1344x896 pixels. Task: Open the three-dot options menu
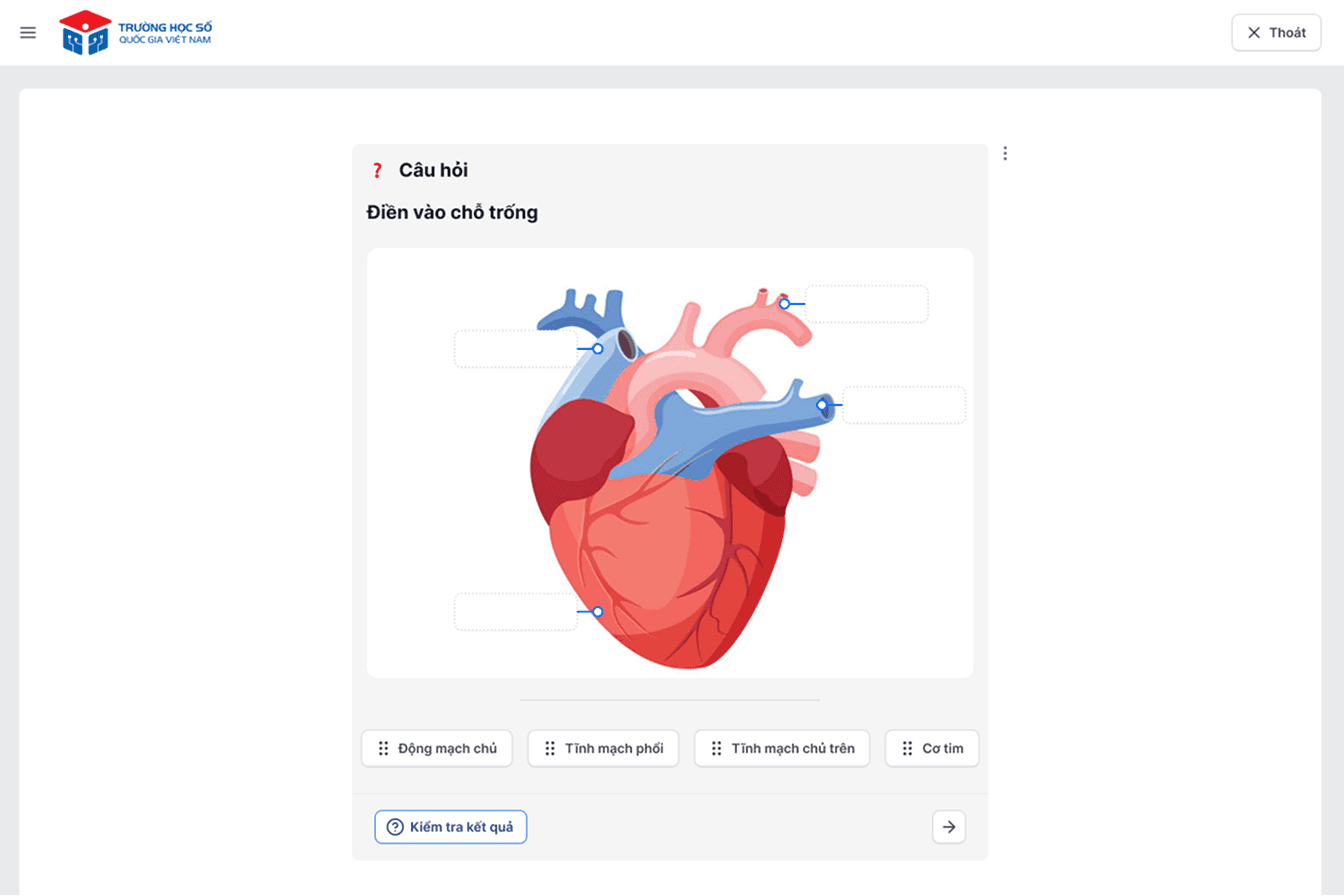click(x=1005, y=153)
